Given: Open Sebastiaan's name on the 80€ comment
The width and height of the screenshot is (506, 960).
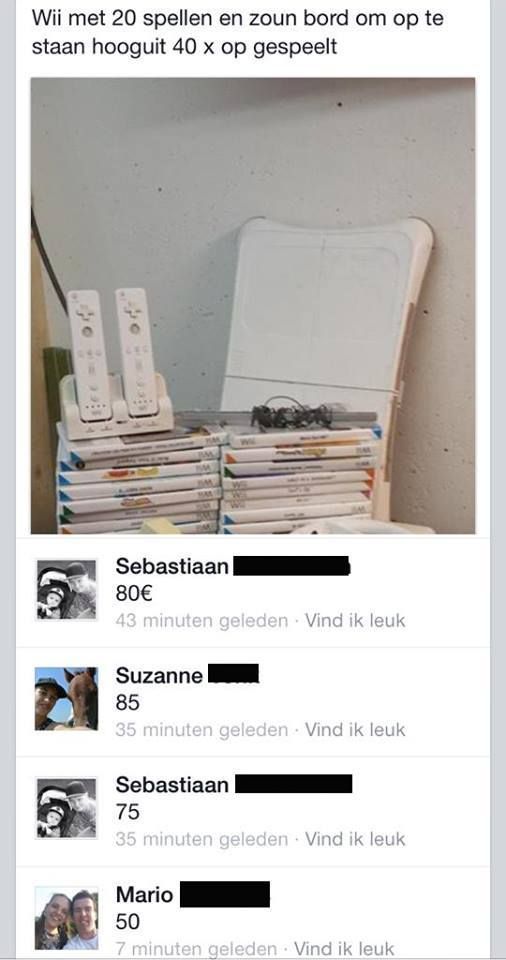Looking at the screenshot, I should click(x=172, y=566).
